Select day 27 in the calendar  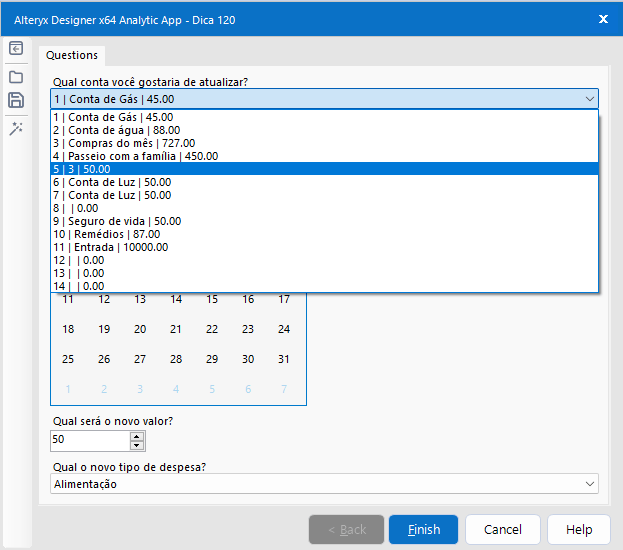pyautogui.click(x=140, y=359)
